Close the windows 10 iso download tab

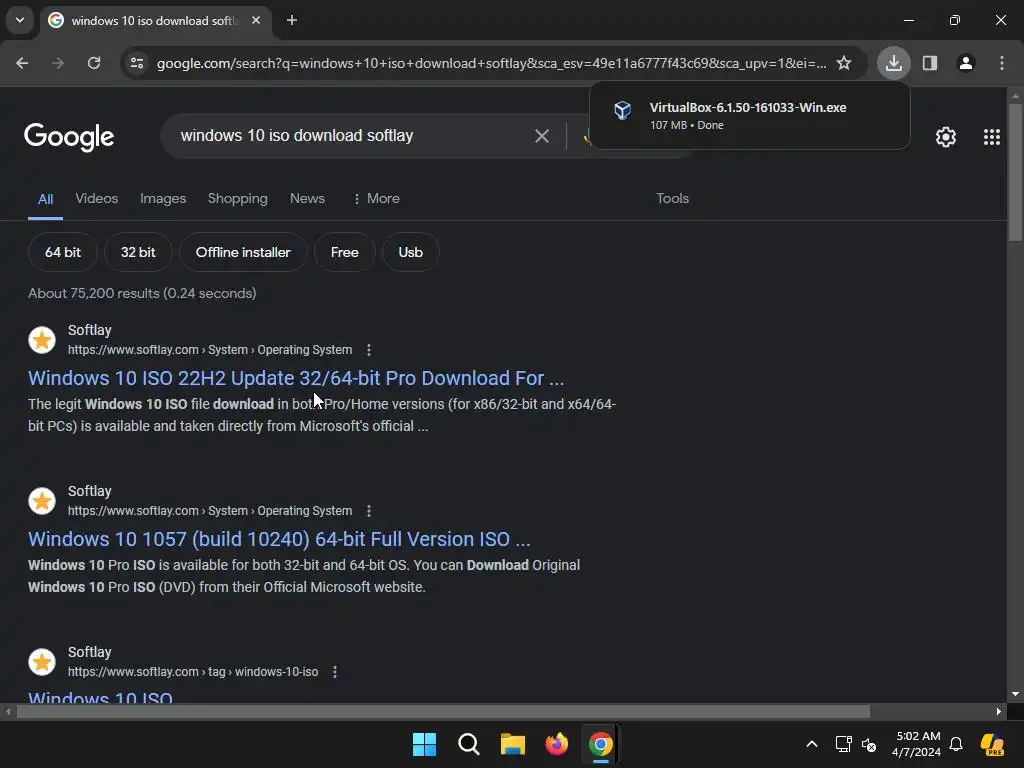pyautogui.click(x=256, y=20)
